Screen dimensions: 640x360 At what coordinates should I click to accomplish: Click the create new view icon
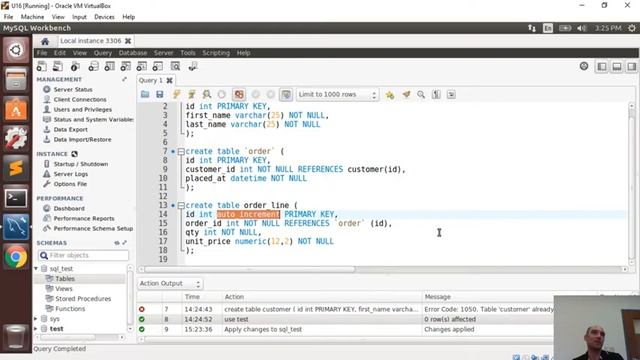tap(125, 67)
